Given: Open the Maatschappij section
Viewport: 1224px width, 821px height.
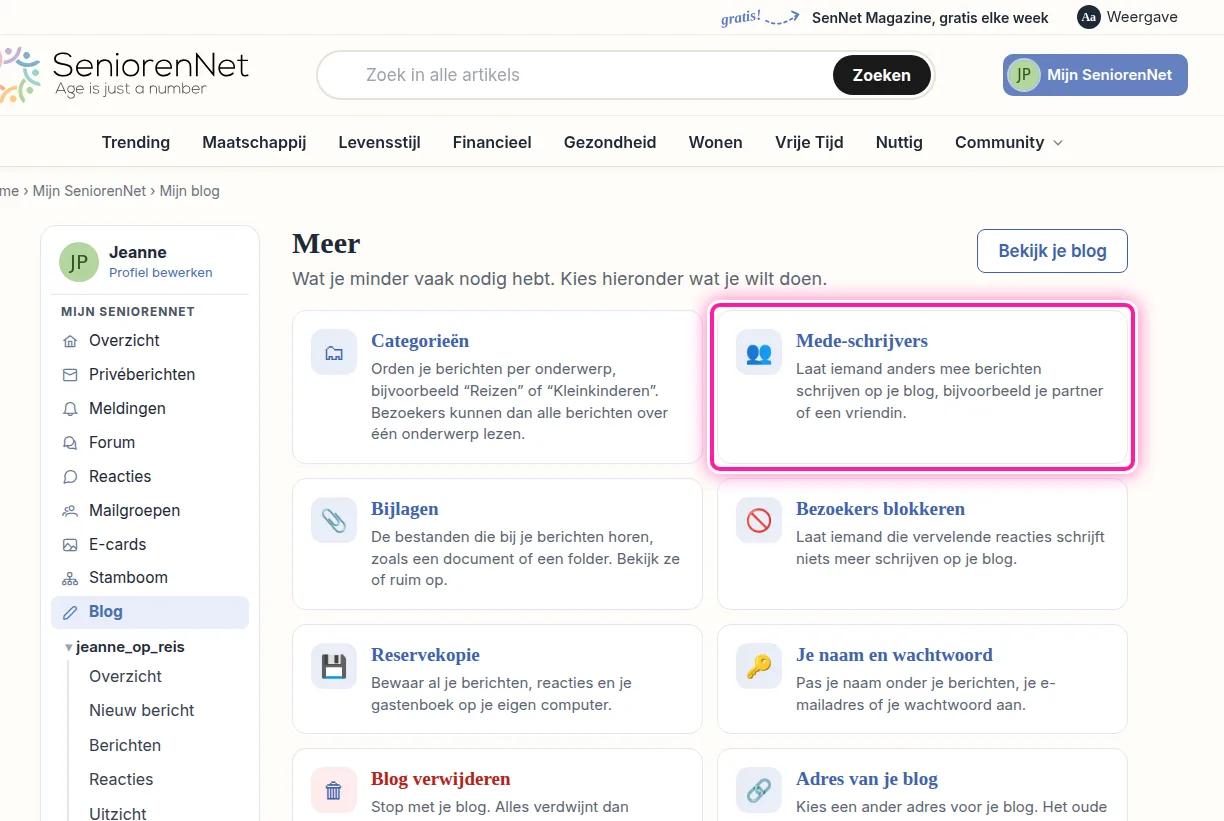Looking at the screenshot, I should [x=254, y=142].
